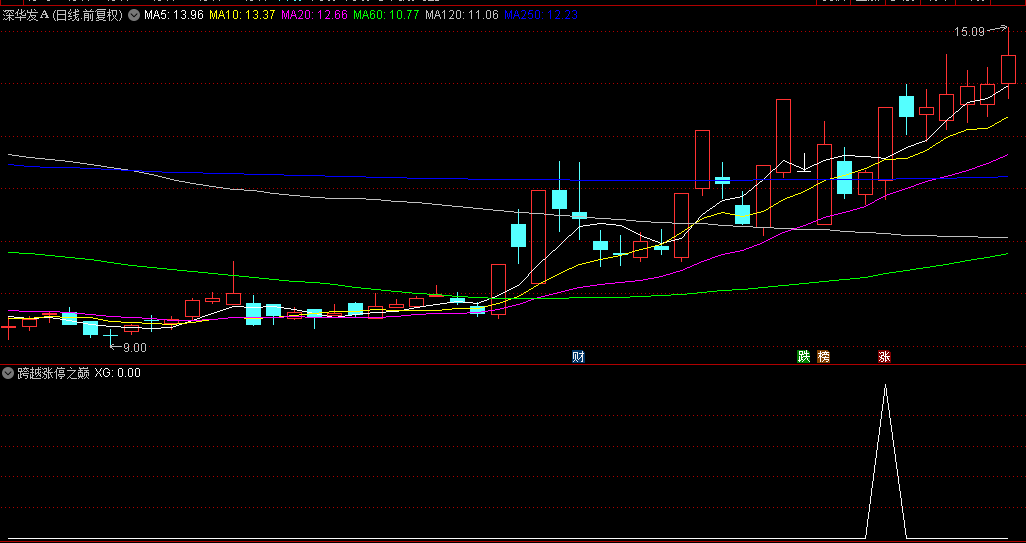Select the MA5: 13.96 label

click(174, 15)
